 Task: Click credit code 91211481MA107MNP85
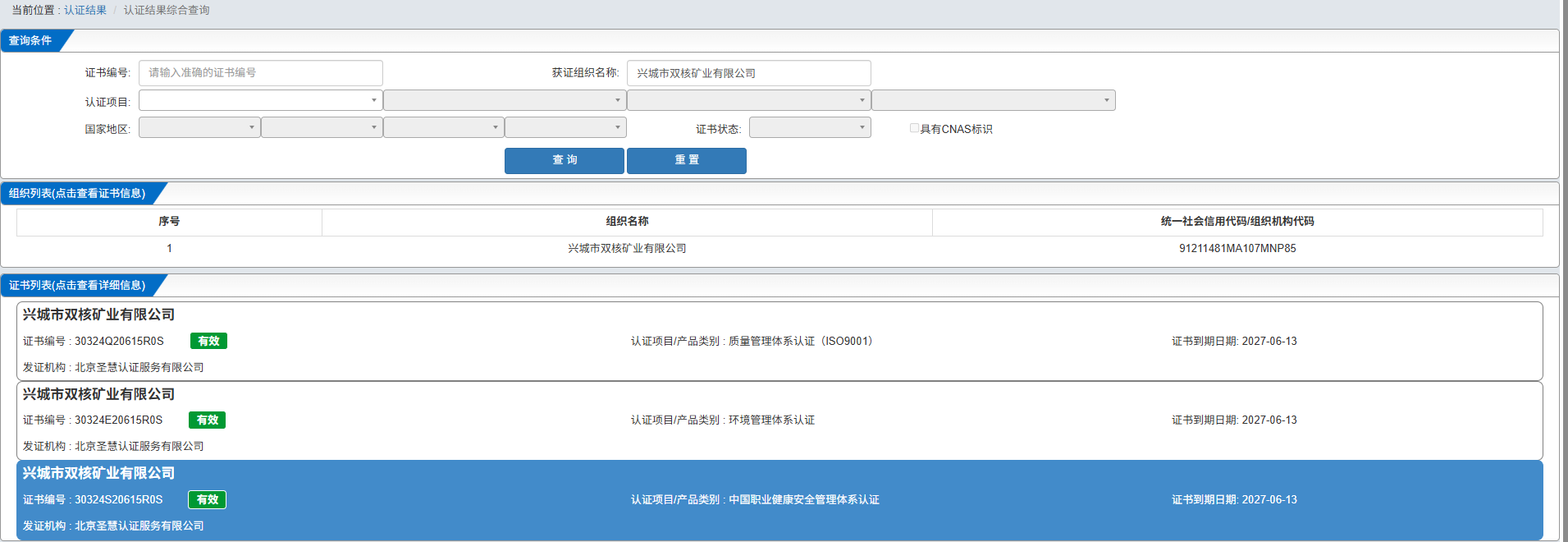[1237, 248]
